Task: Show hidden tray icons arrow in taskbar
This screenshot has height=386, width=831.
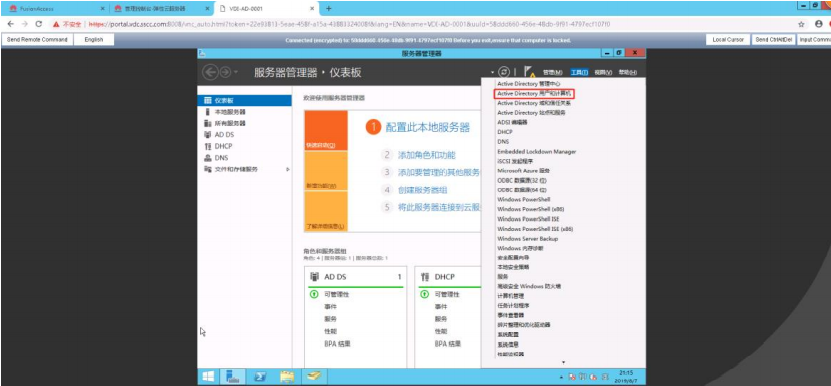Action: pos(561,377)
